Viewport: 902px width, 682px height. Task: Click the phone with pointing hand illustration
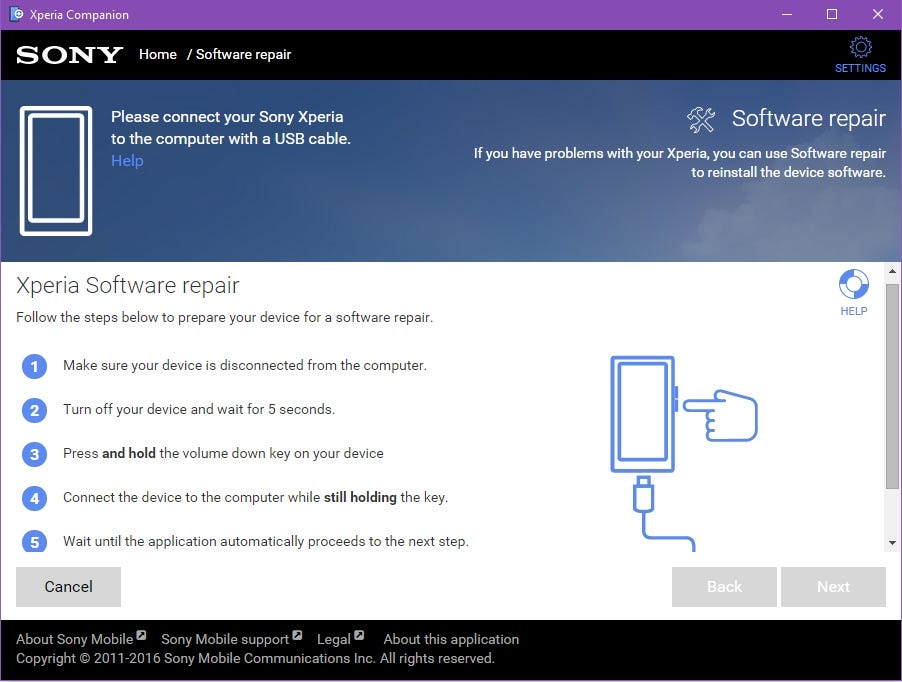[x=684, y=453]
